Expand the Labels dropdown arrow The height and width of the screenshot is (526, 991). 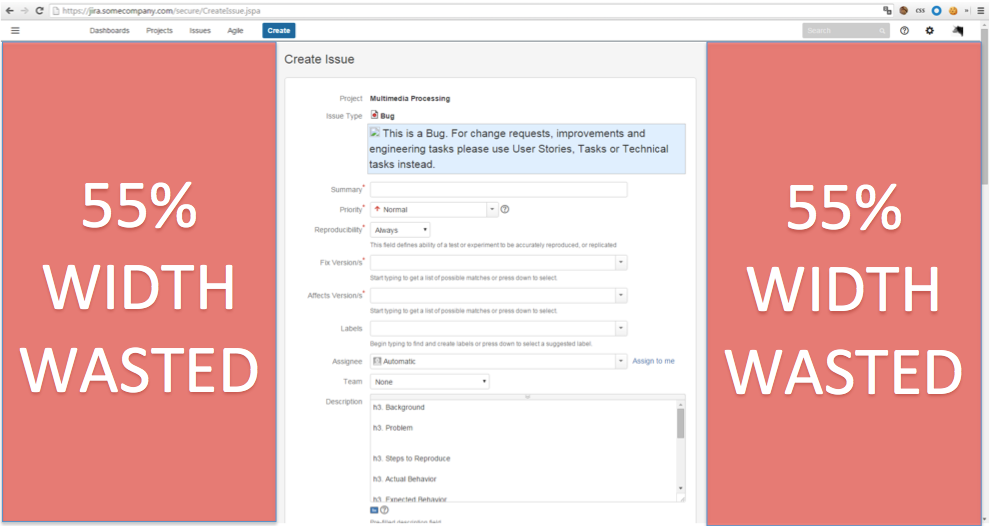pyautogui.click(x=621, y=328)
